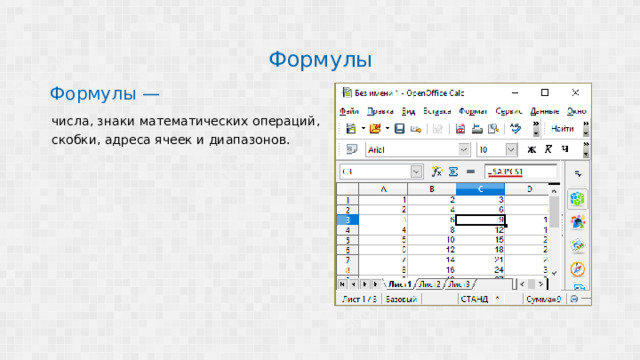Screen dimensions: 640x360
Task: Open the Arial font name dropdown
Action: click(464, 150)
